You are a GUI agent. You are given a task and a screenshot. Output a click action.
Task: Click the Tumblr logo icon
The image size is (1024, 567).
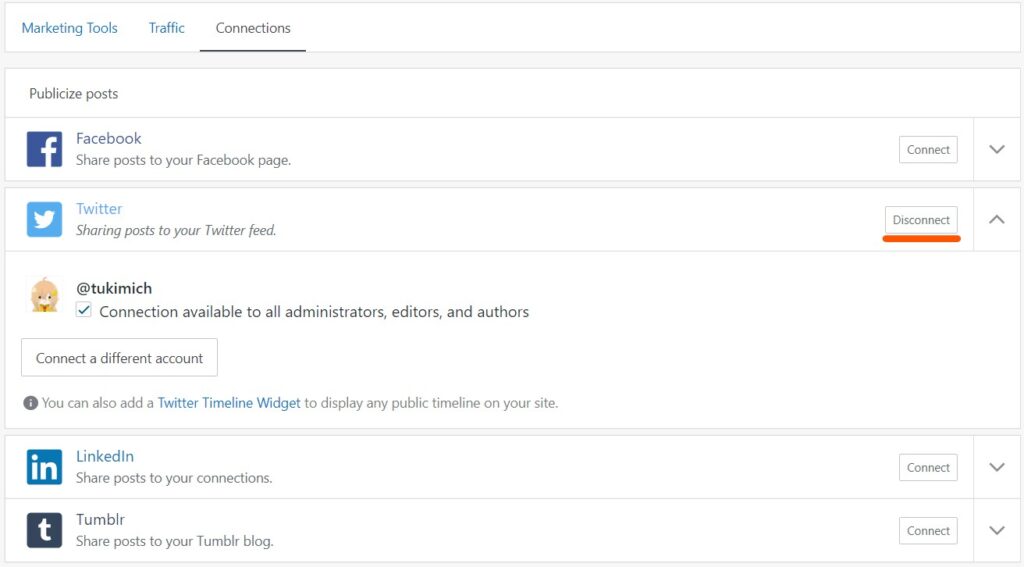(44, 530)
